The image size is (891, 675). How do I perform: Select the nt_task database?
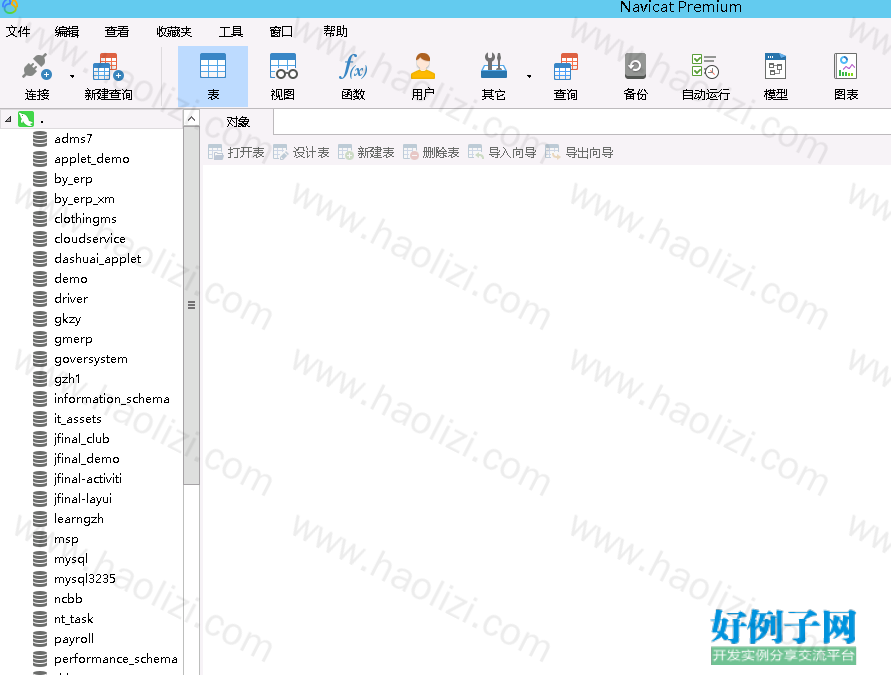click(73, 619)
